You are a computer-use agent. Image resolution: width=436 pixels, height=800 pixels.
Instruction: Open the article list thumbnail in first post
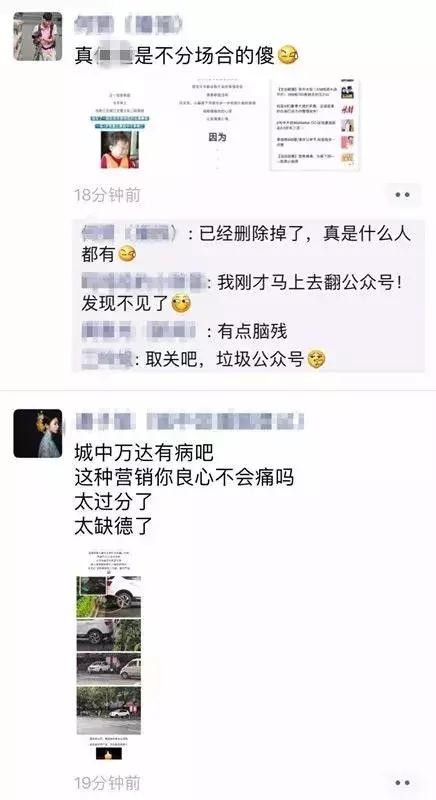315,126
